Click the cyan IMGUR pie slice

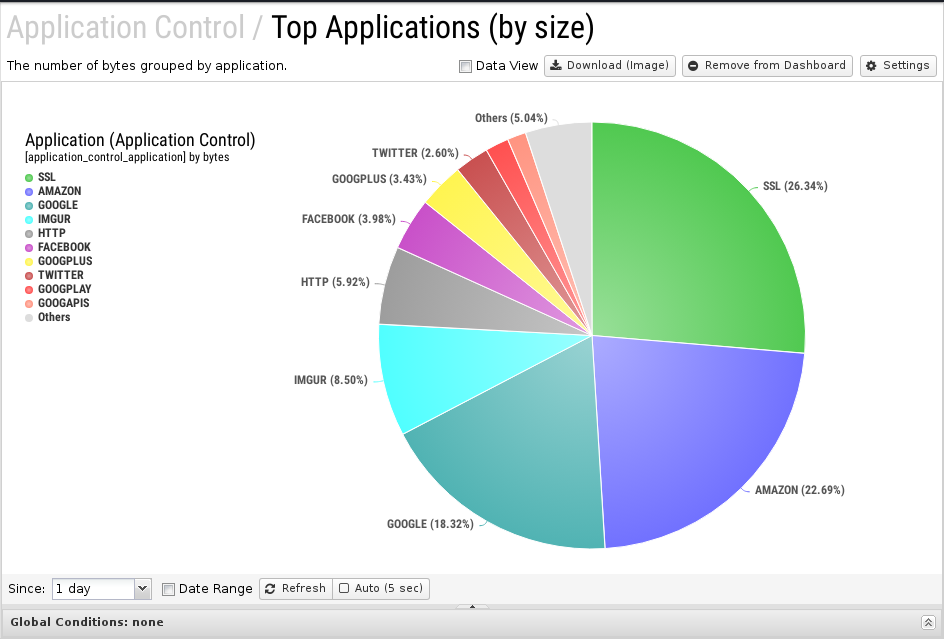446,373
